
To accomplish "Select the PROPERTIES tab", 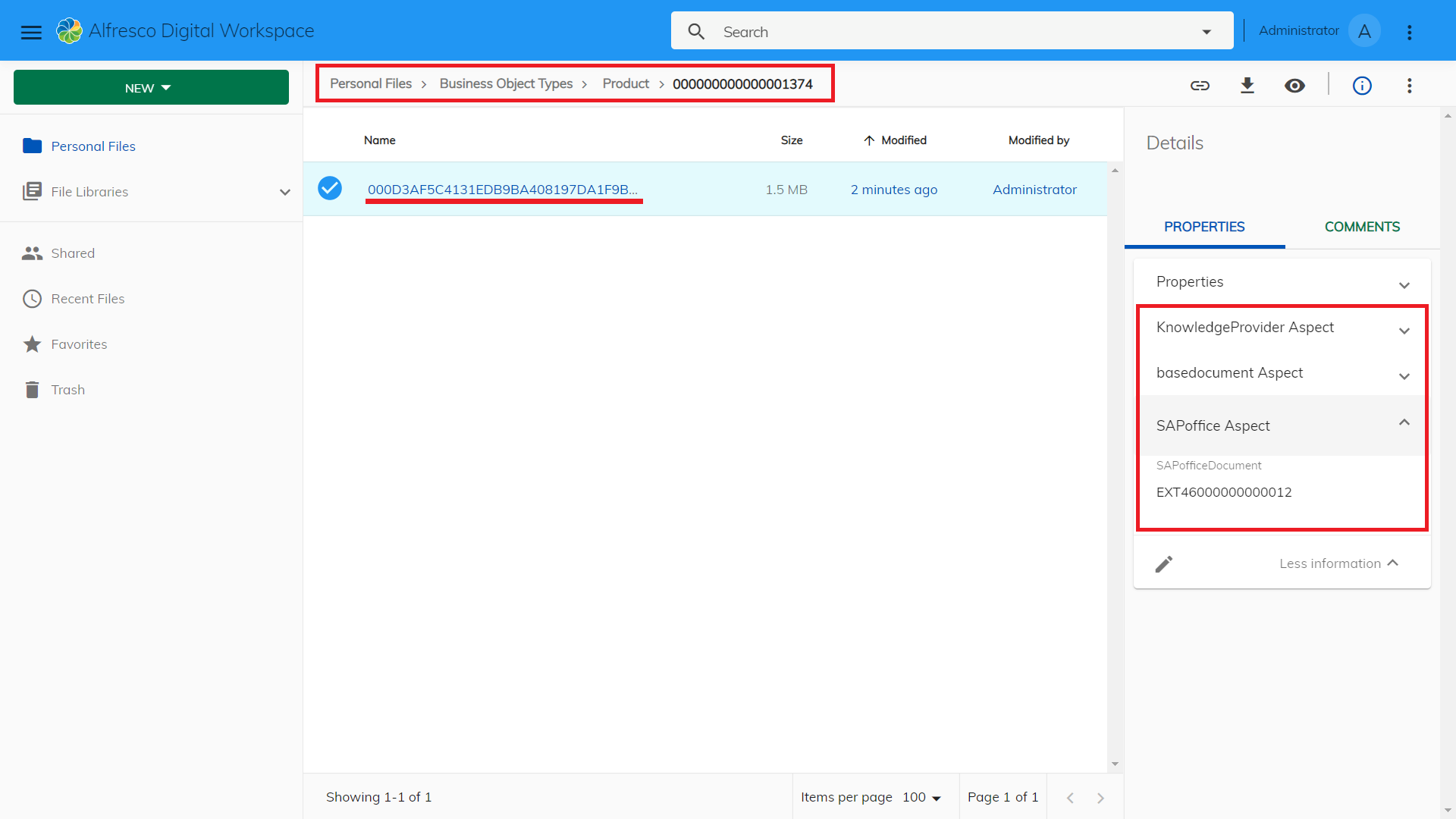I will coord(1204,227).
